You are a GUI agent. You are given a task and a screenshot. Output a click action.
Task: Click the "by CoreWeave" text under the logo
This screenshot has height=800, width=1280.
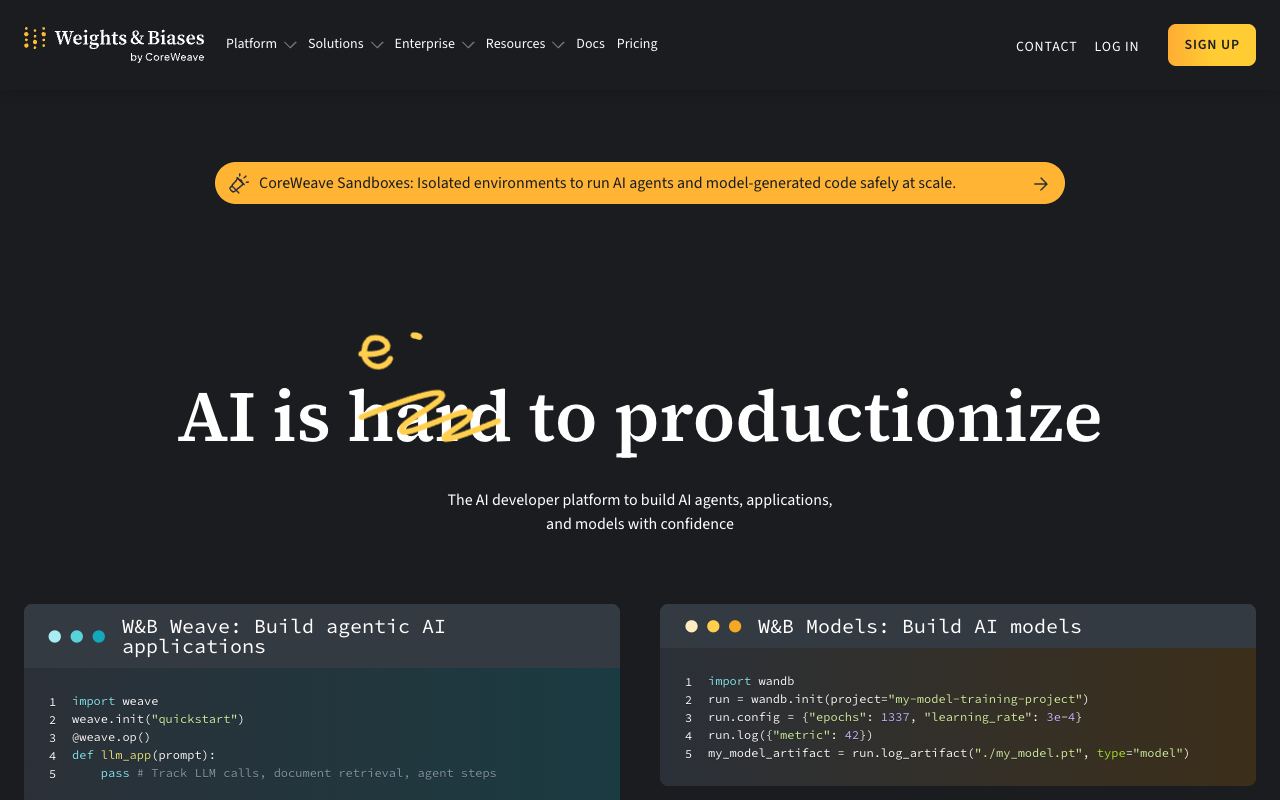167,58
